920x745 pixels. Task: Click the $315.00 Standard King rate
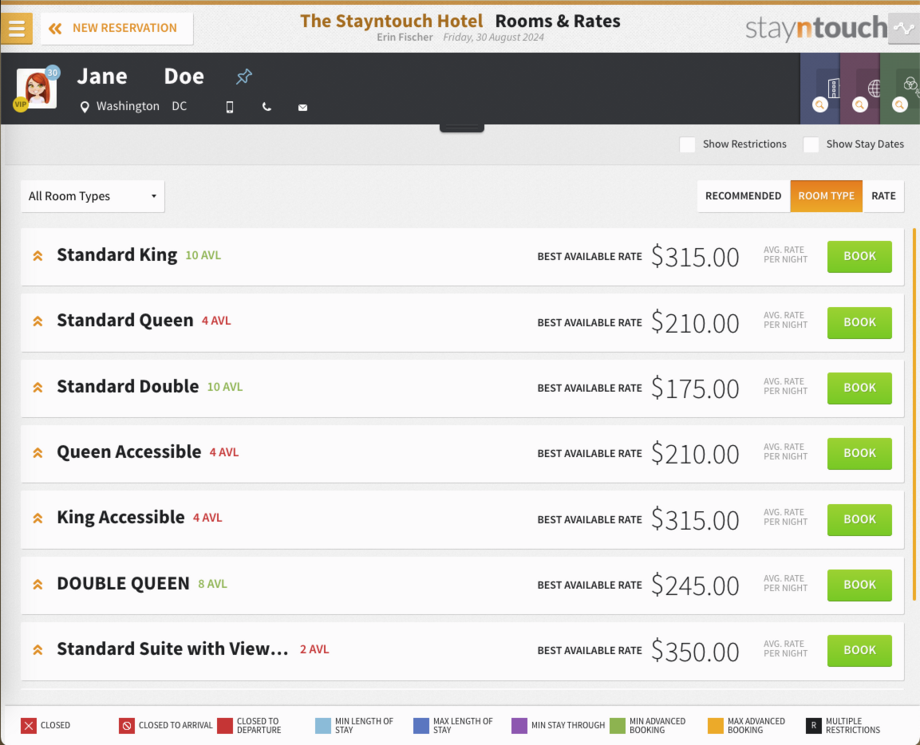pos(695,258)
